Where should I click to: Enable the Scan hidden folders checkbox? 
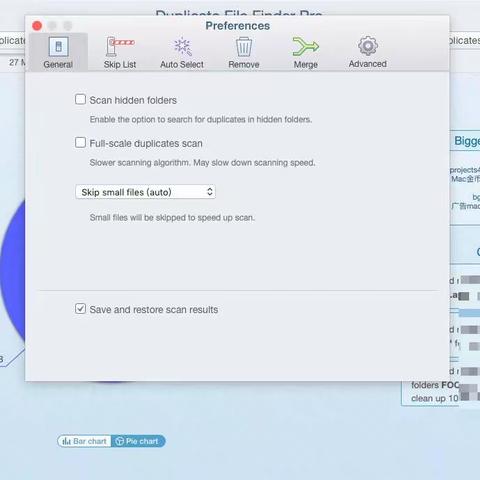[80, 99]
